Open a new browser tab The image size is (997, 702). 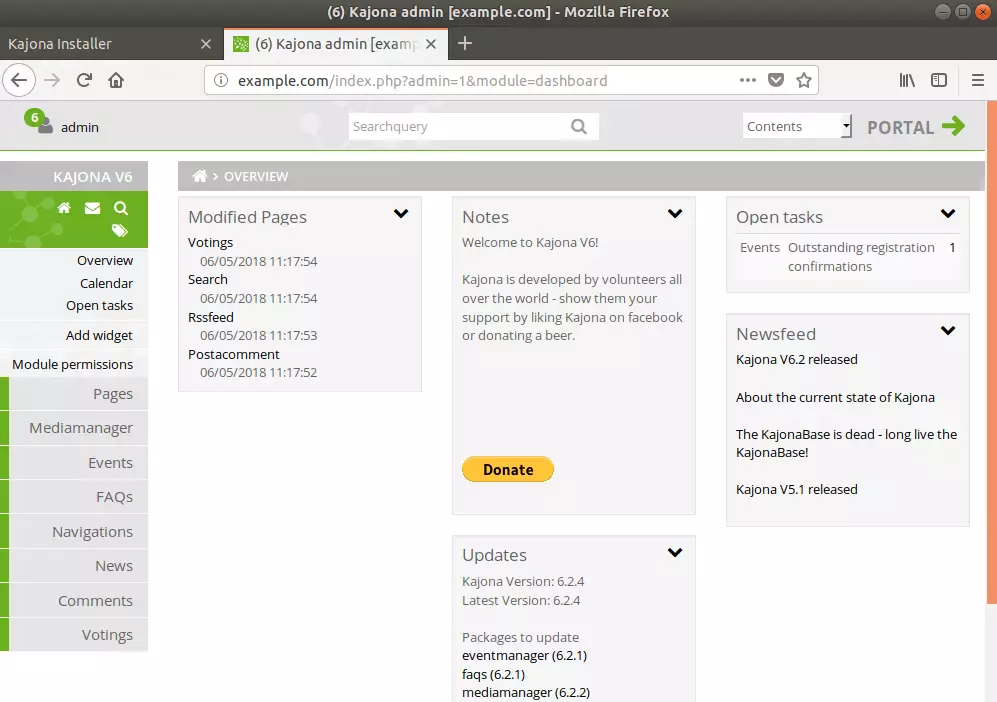465,43
